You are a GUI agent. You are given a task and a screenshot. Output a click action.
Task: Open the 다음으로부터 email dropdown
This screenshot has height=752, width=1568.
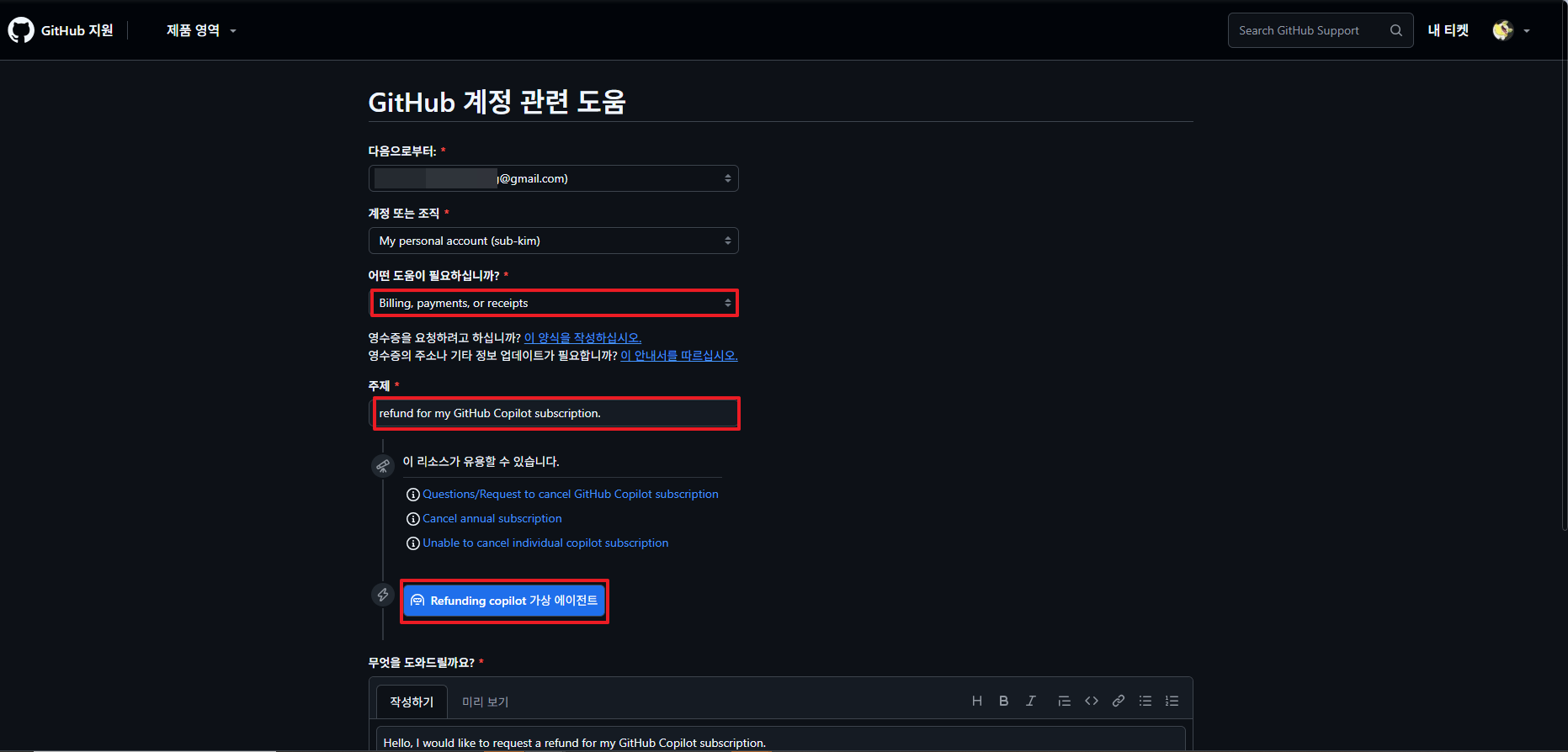point(553,178)
